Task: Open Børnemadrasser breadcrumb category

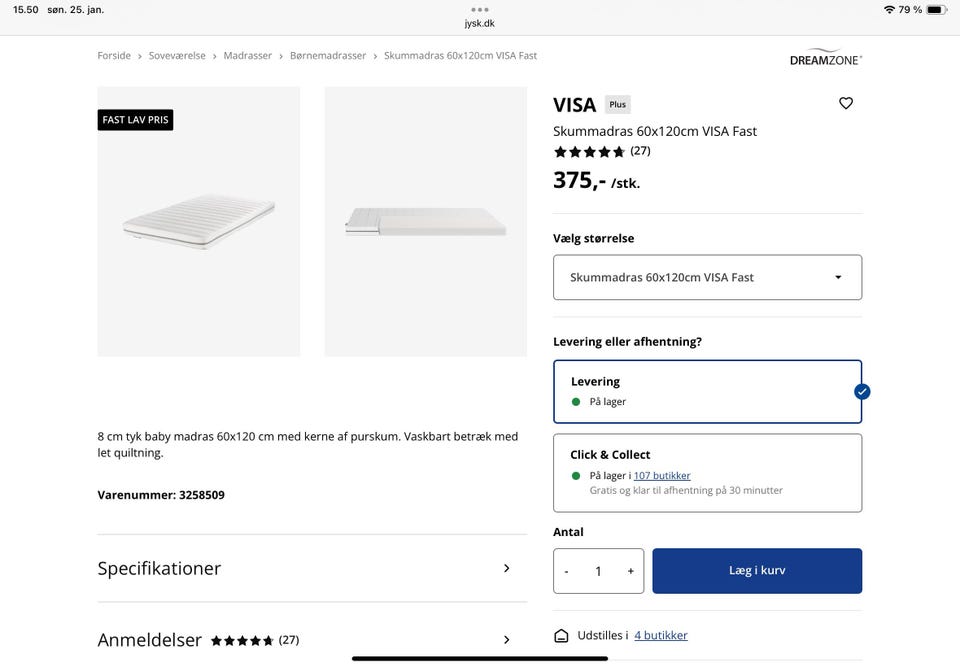Action: pyautogui.click(x=328, y=56)
